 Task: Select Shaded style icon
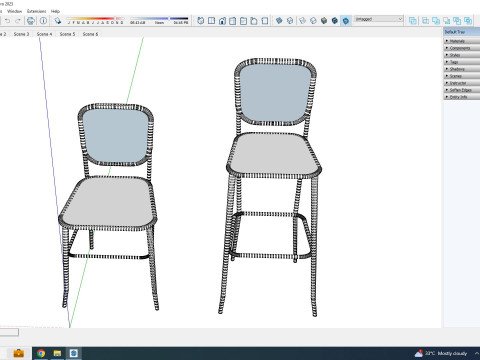click(x=324, y=21)
